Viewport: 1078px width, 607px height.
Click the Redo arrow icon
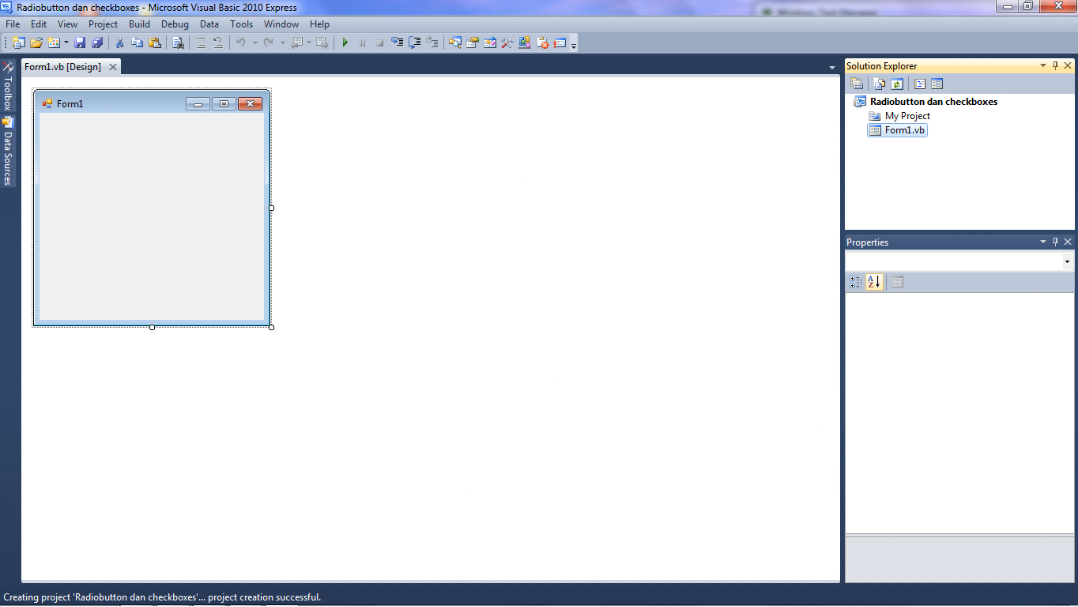[x=269, y=43]
